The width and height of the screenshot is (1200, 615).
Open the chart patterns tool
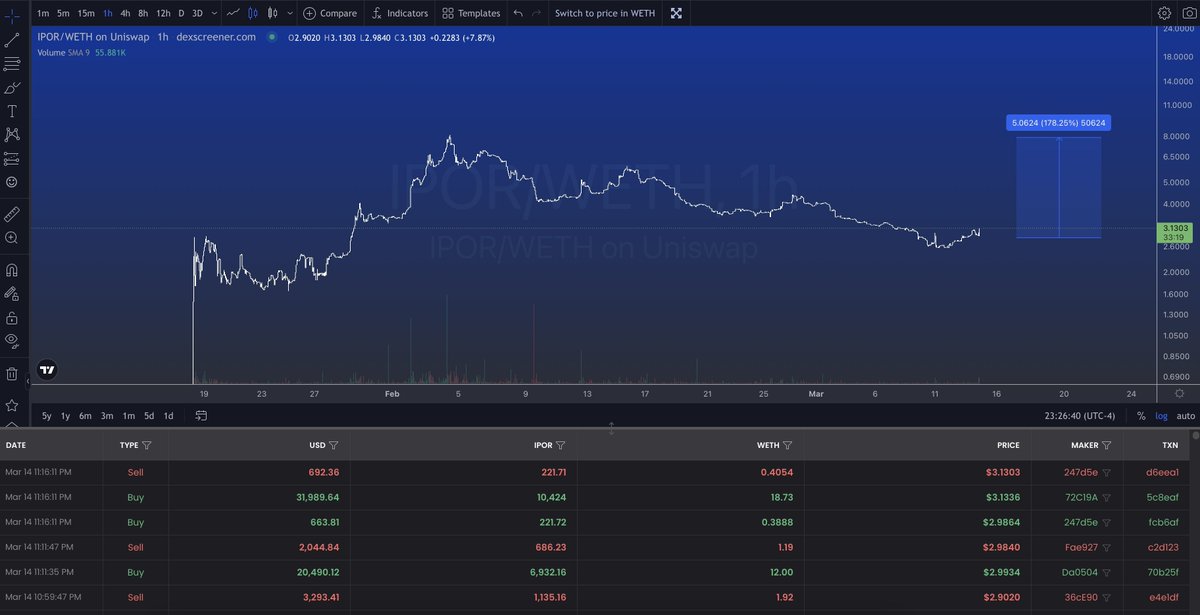(x=12, y=135)
